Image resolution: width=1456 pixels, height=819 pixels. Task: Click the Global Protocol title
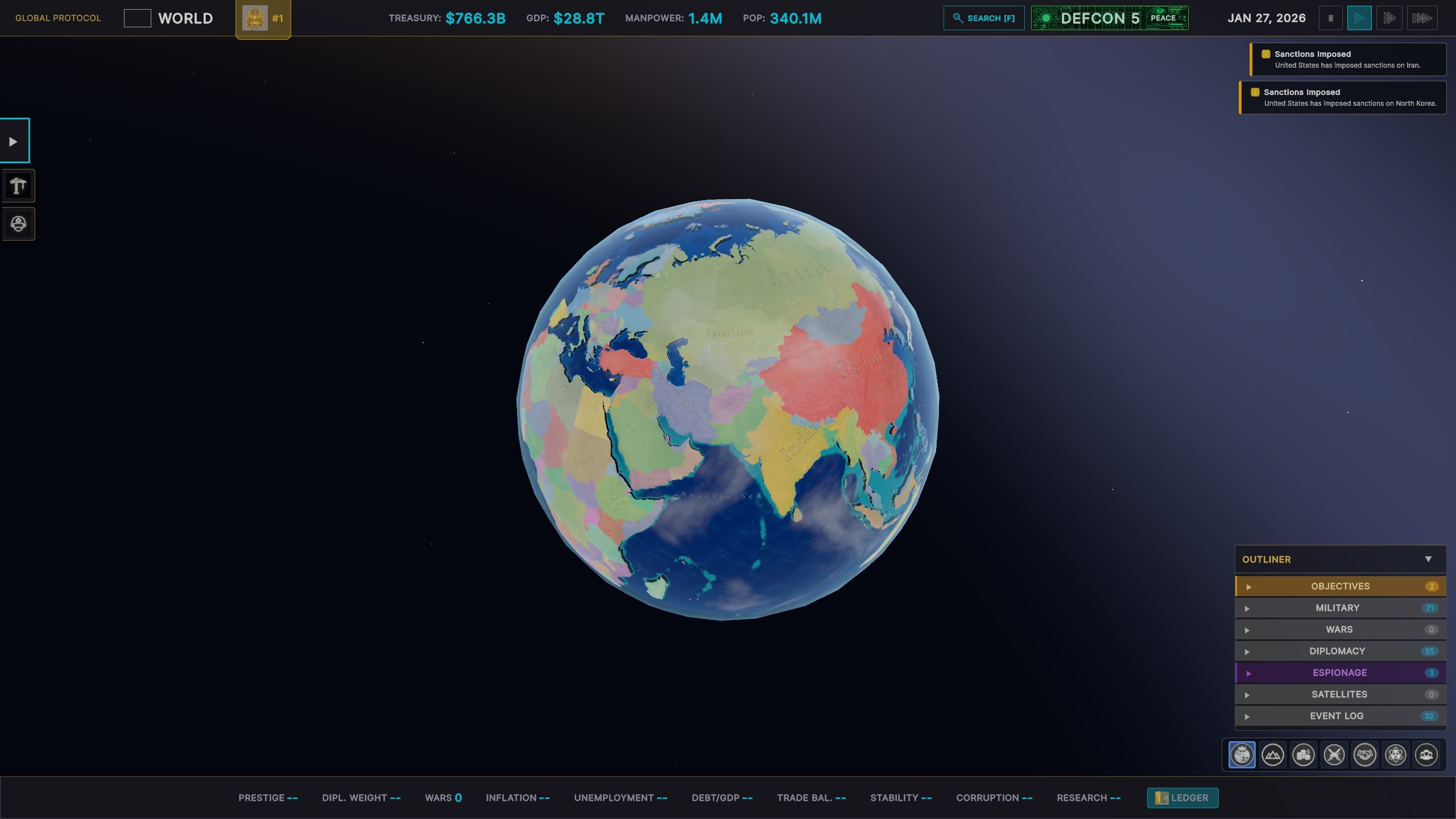click(x=58, y=18)
